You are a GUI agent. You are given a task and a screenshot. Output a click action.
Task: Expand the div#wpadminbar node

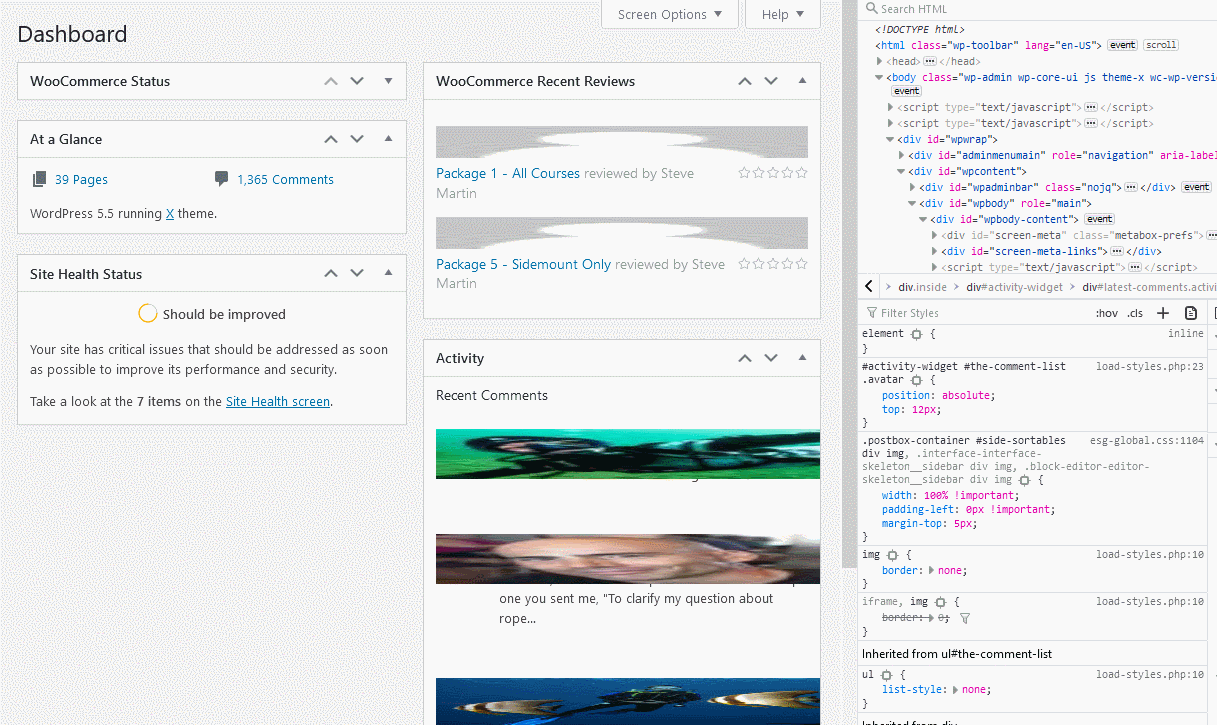913,187
